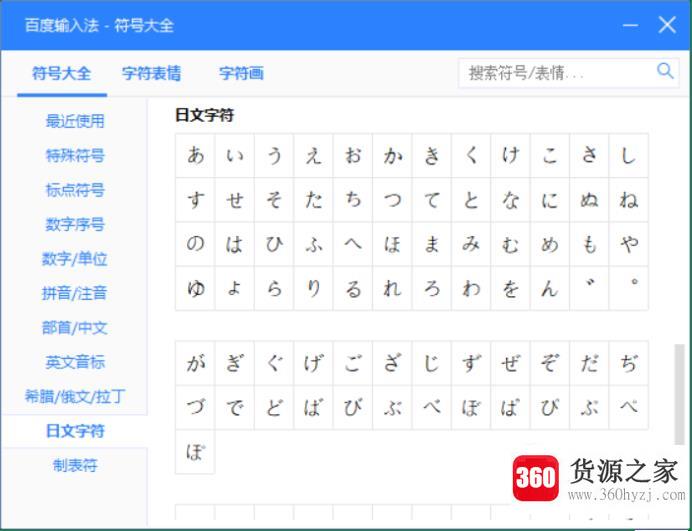The height and width of the screenshot is (531, 692).
Task: Select the か character
Action: [x=392, y=155]
